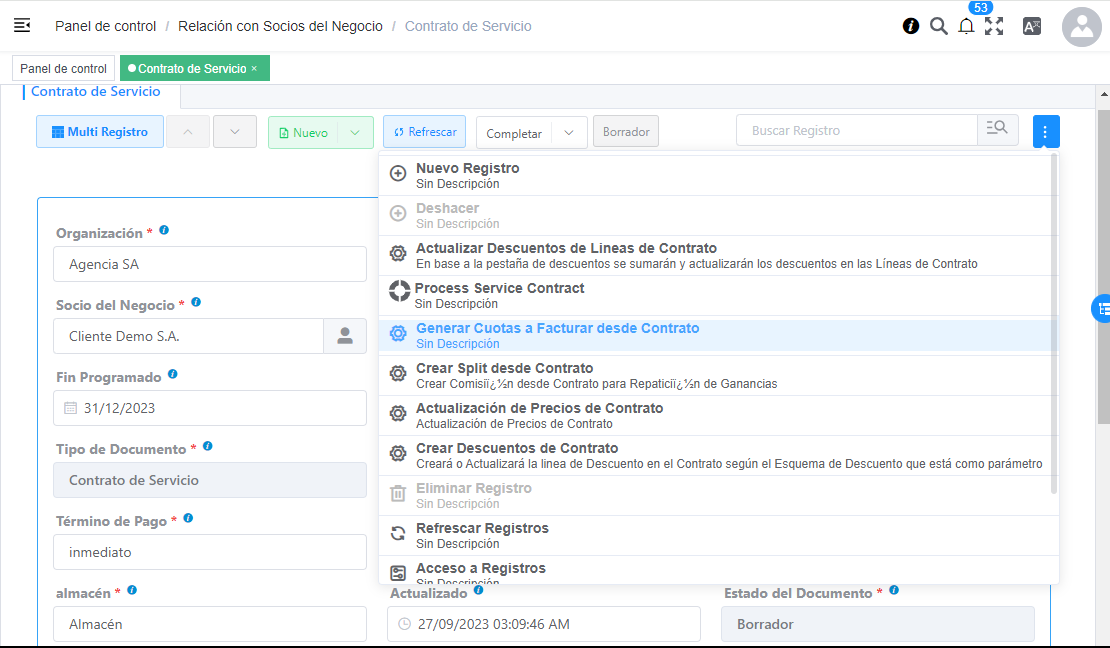
Task: Open the hamburger navigation menu
Action: [21, 26]
